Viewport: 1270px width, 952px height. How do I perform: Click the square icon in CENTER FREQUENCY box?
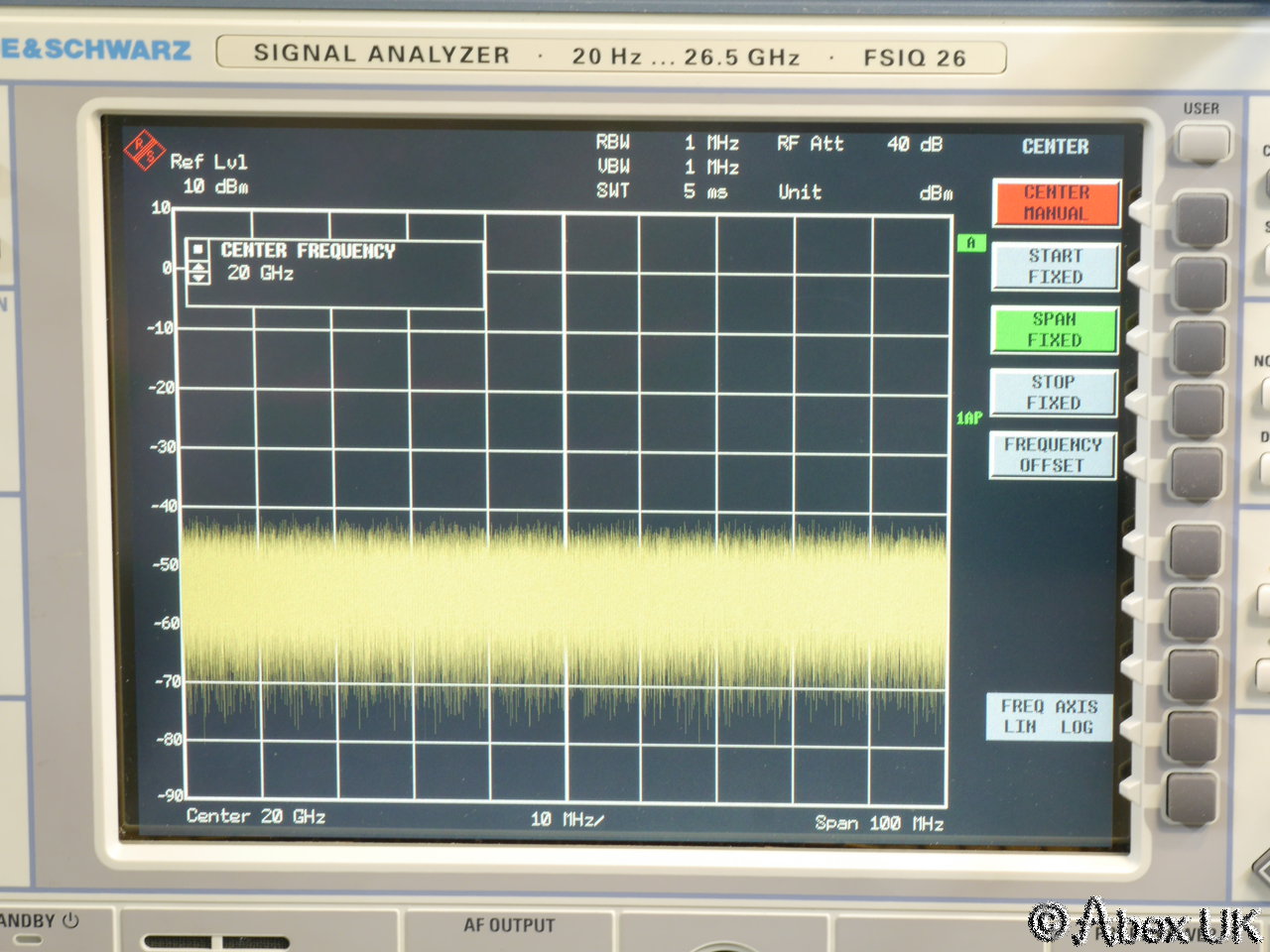pos(199,250)
